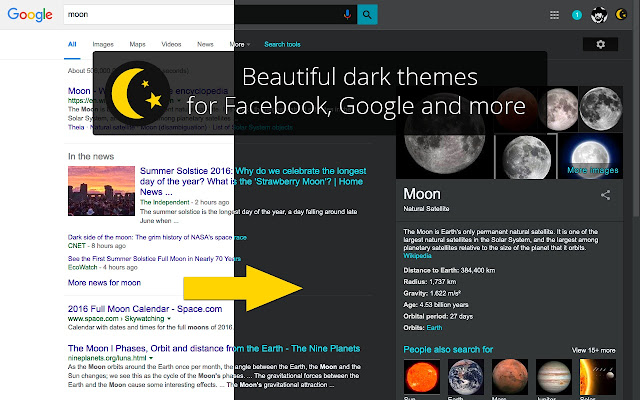Screen dimensions: 640x400
Task: Open the settings gear button
Action: click(600, 44)
